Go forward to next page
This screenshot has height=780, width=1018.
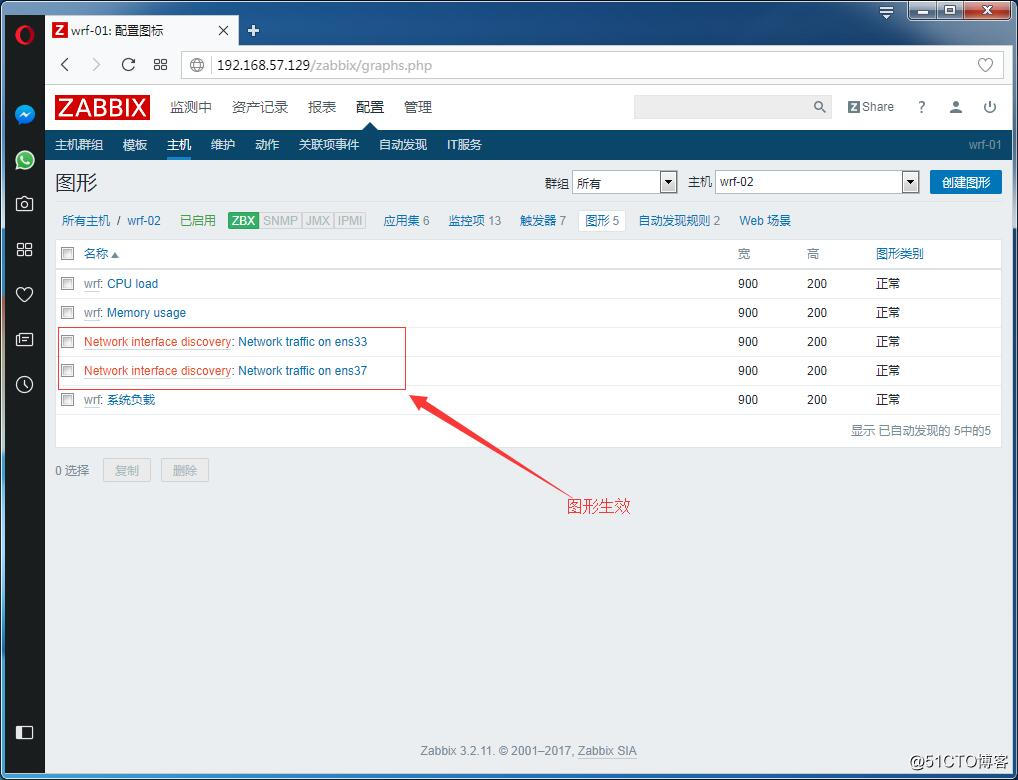coord(96,64)
